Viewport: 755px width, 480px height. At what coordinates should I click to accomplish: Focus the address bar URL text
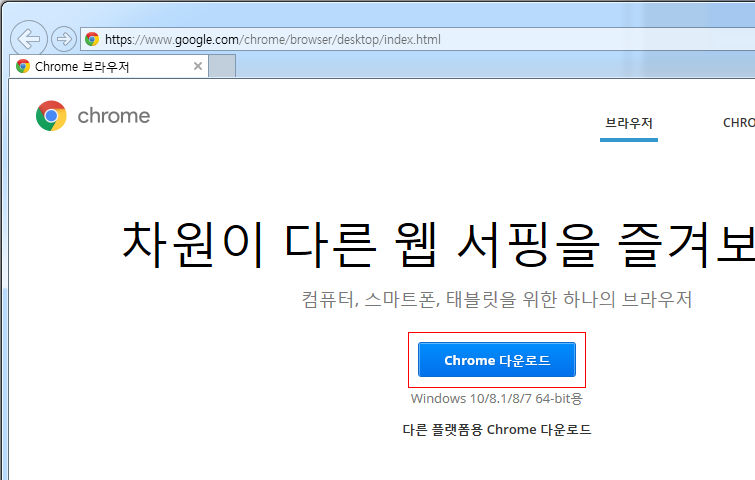tap(273, 39)
